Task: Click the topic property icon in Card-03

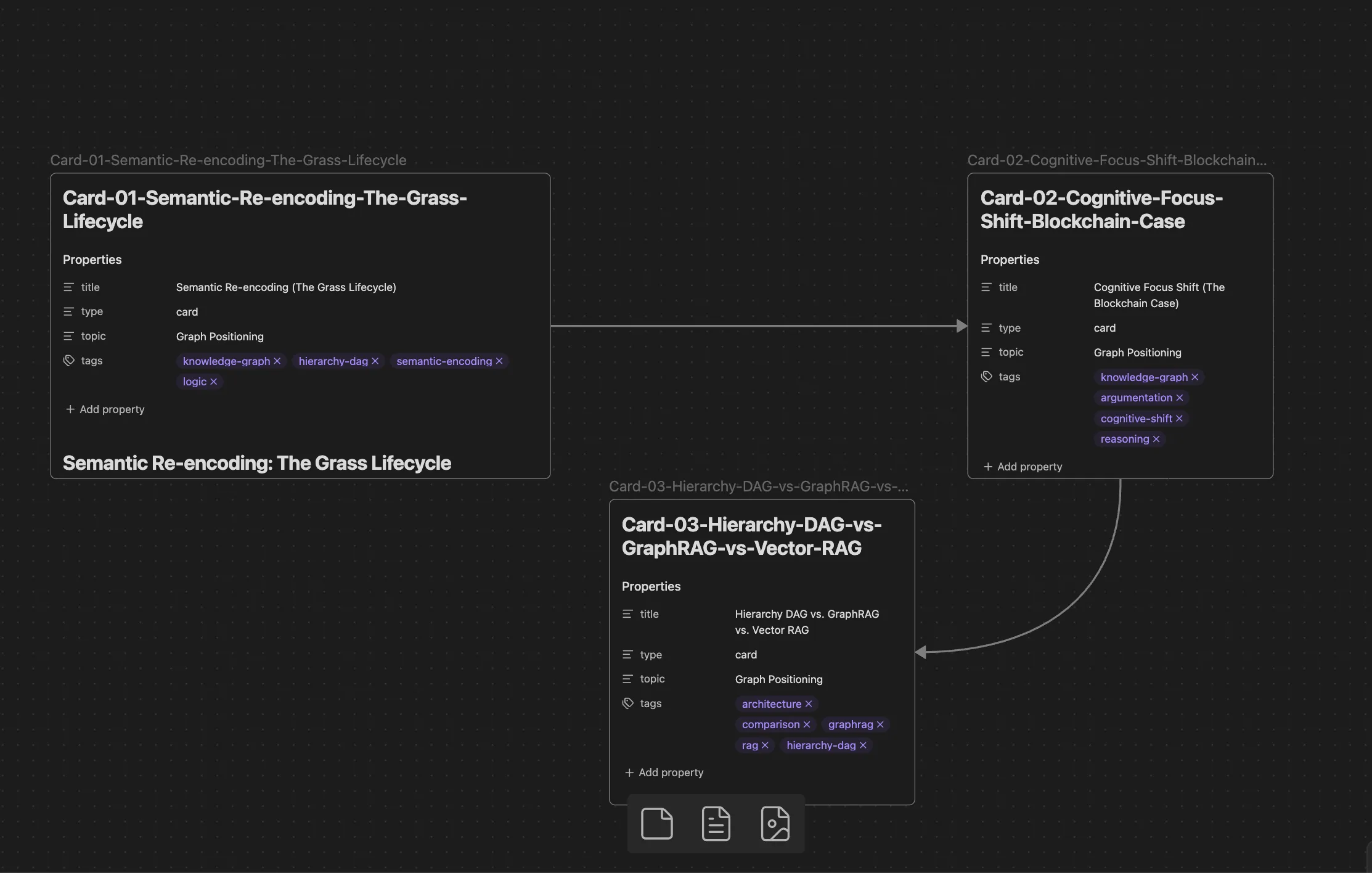Action: click(x=627, y=679)
